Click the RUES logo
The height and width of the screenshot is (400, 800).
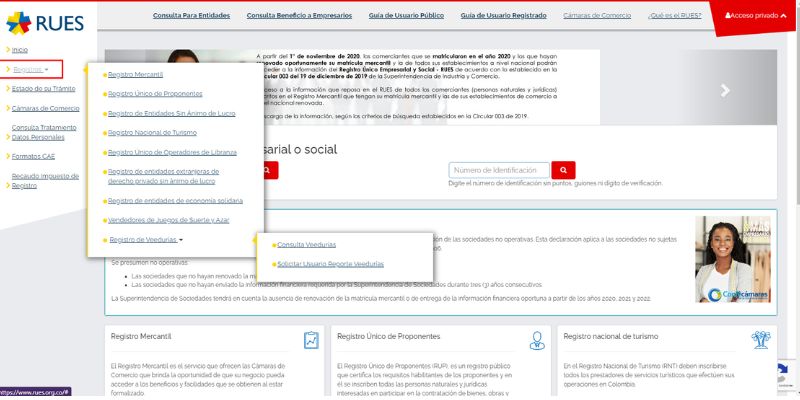tap(45, 23)
